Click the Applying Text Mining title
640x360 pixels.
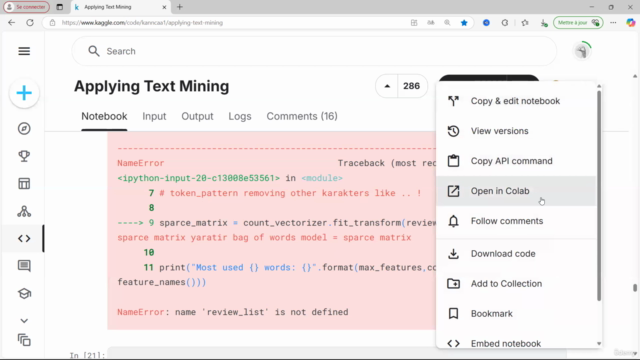[151, 87]
